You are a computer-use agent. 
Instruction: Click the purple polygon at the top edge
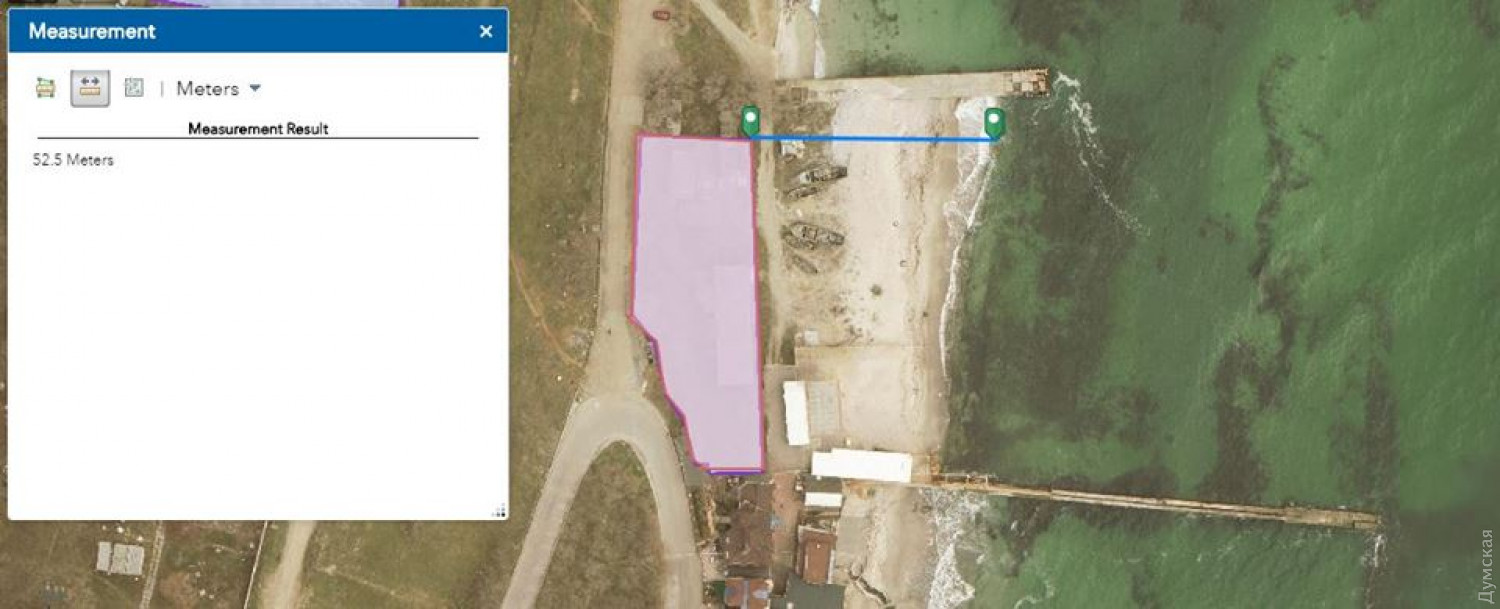[300, 3]
